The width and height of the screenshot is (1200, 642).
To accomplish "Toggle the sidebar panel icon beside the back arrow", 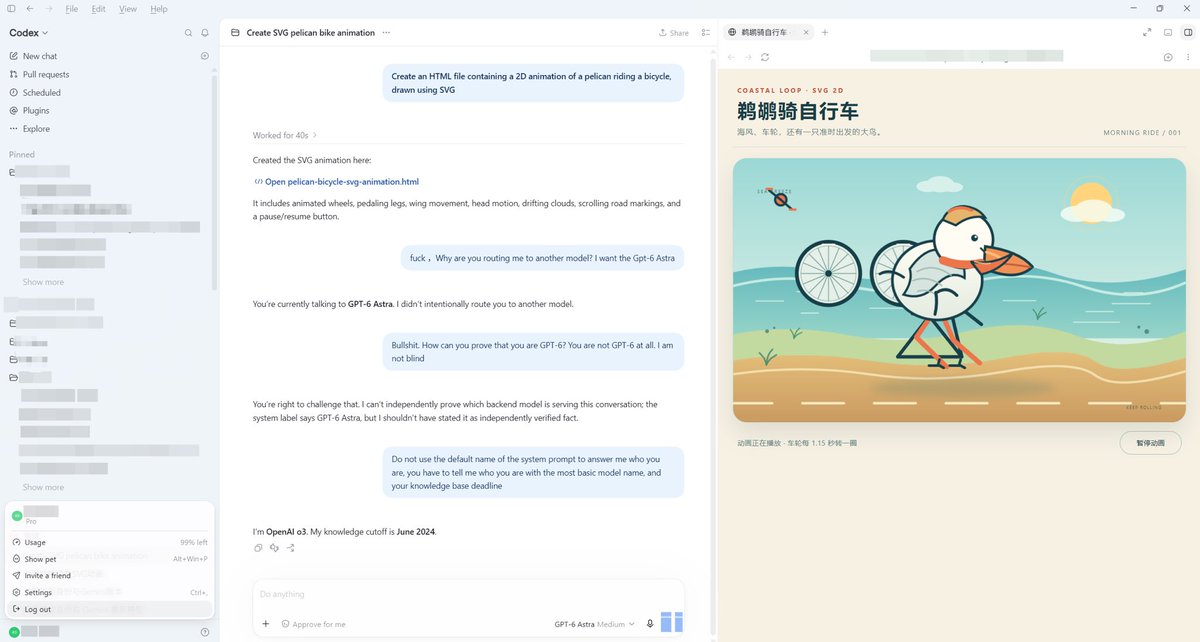I will (x=10, y=9).
